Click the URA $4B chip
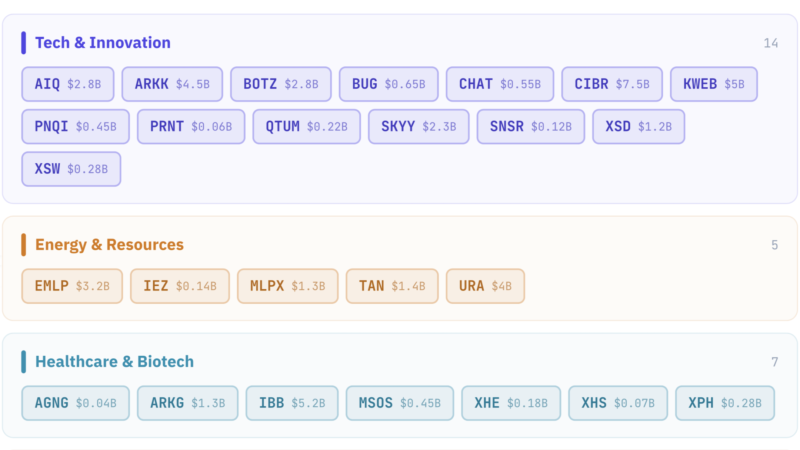This screenshot has height=450, width=800. click(x=485, y=286)
